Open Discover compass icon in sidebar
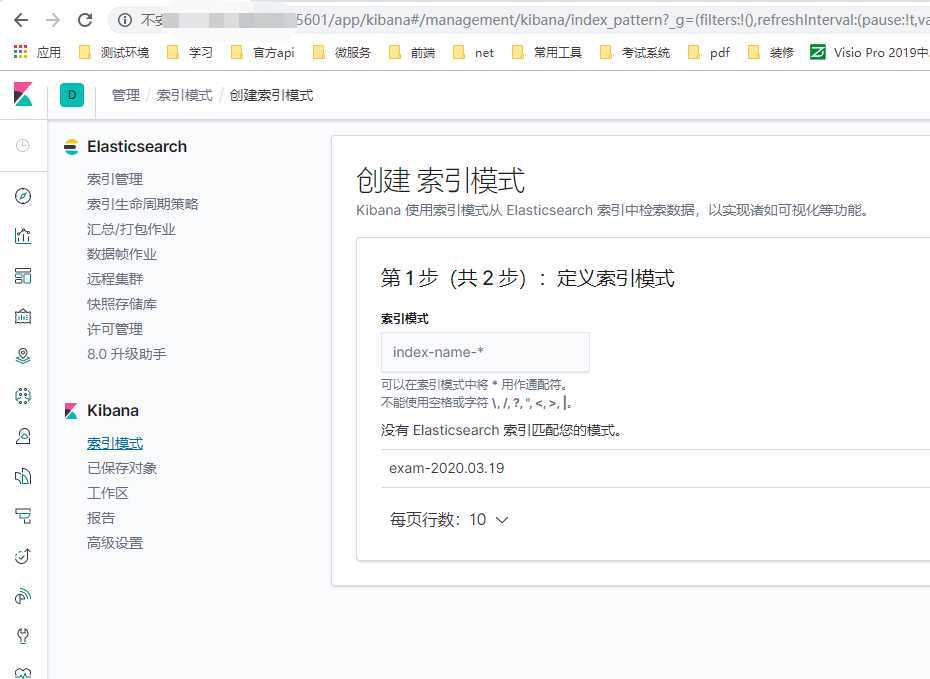 23,196
